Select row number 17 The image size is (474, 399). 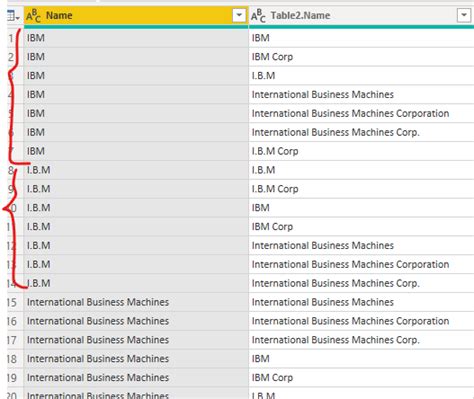(x=12, y=340)
